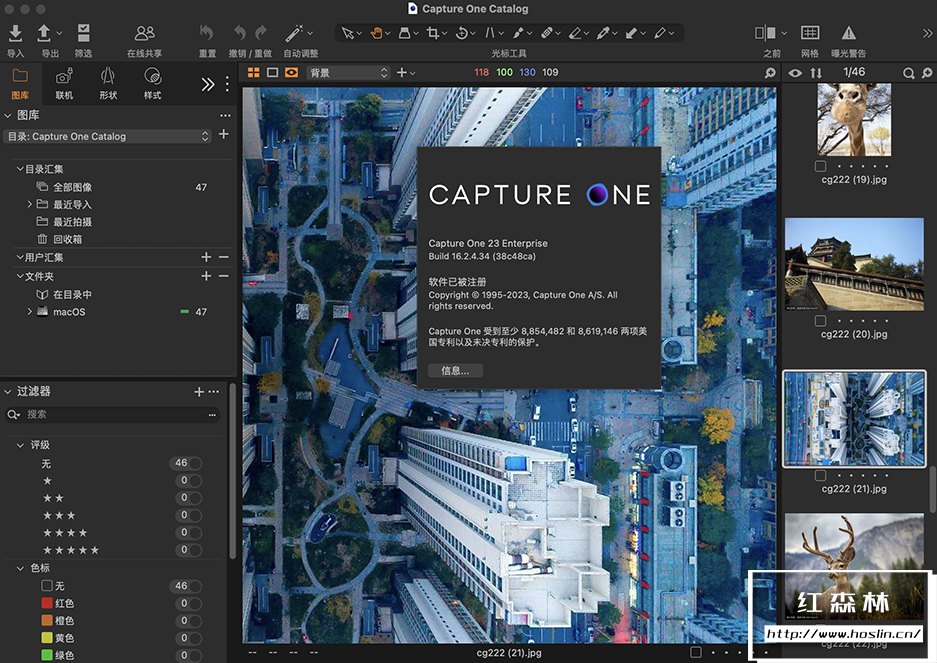Click the Live Share (在线共享) icon
This screenshot has width=937, height=663.
[x=145, y=33]
